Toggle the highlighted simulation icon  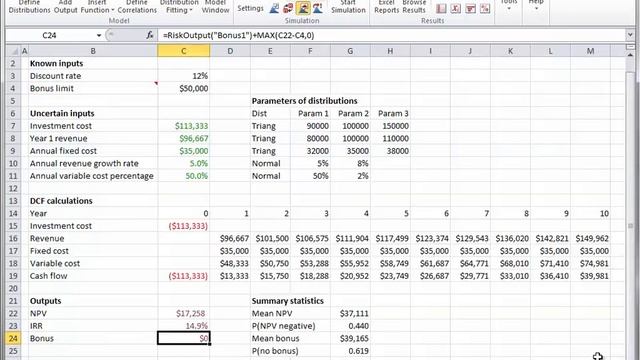(x=303, y=8)
